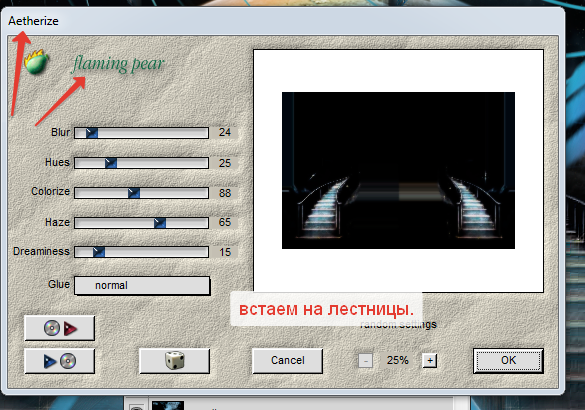This screenshot has width=585, height=410.
Task: Confirm the filter with OK button
Action: tap(508, 360)
